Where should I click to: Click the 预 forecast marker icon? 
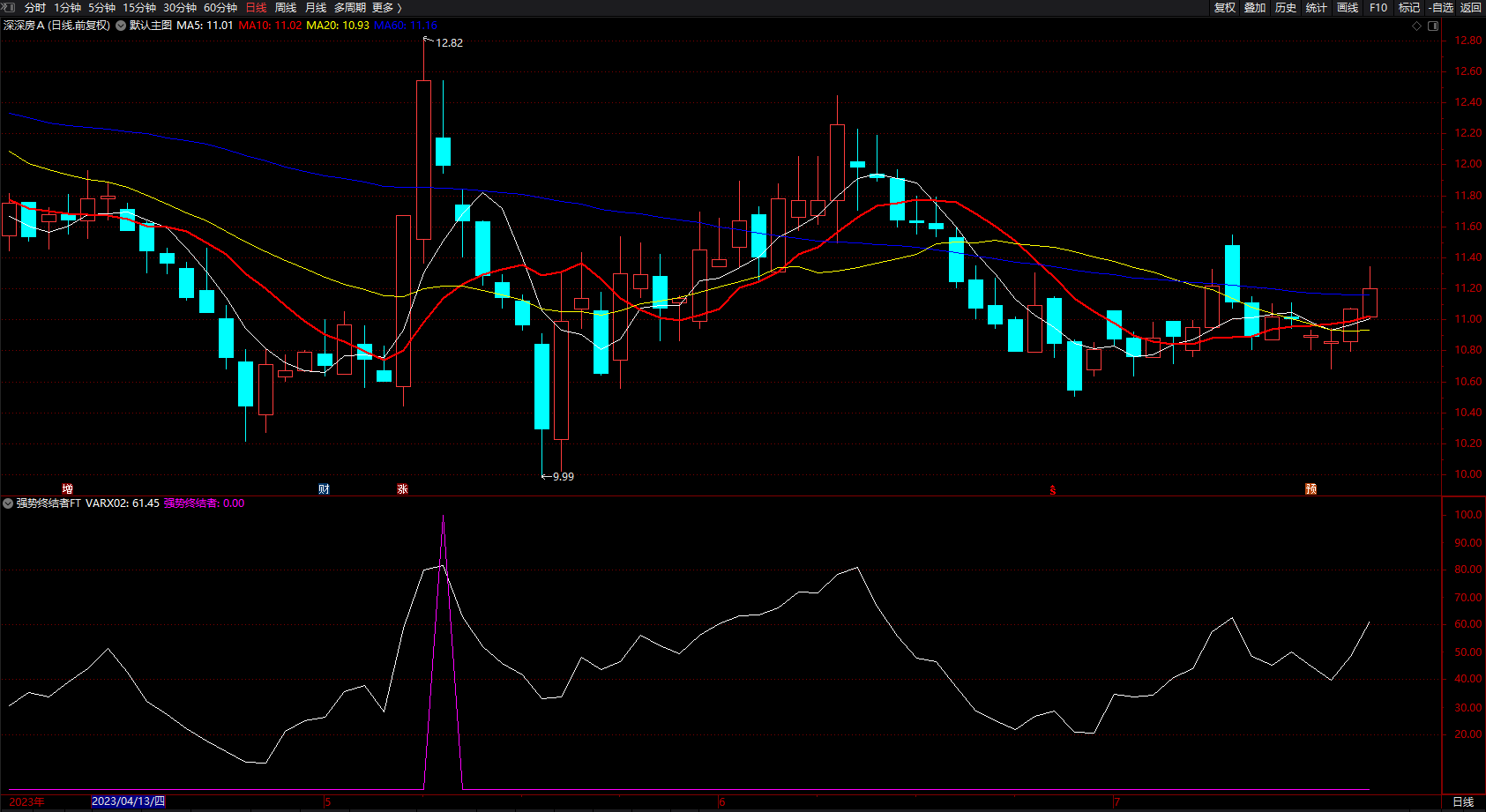(1311, 489)
